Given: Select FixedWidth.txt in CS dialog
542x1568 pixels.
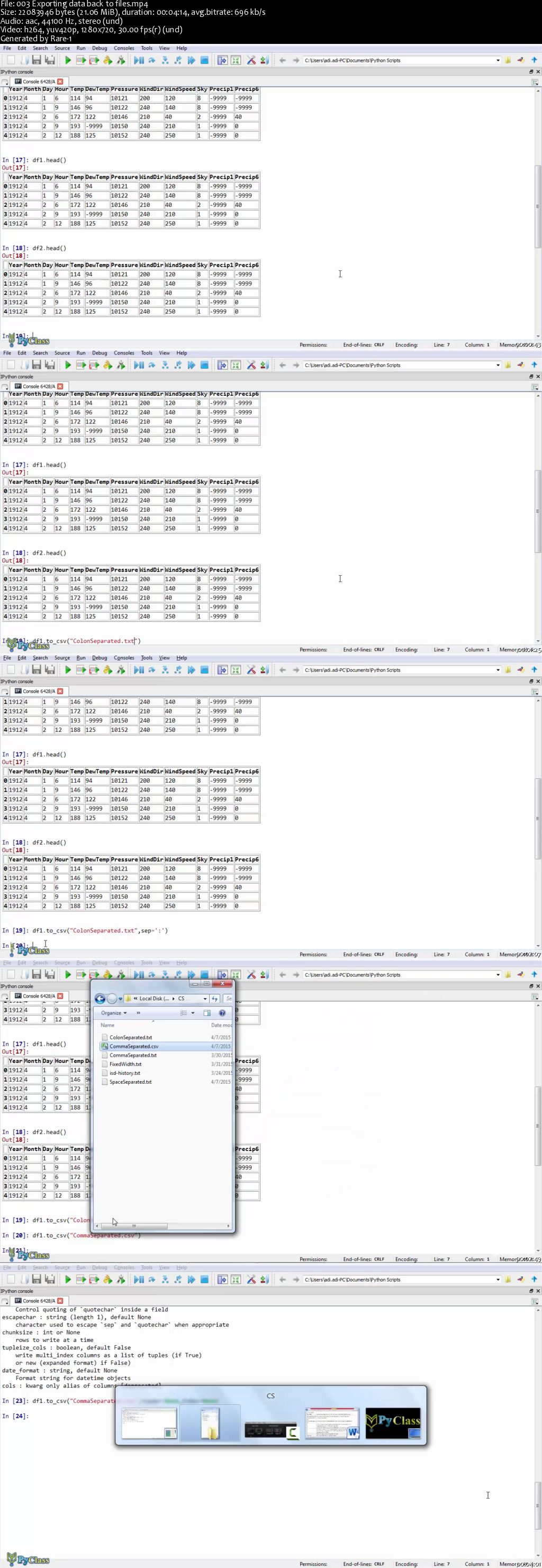Looking at the screenshot, I should click(125, 1064).
